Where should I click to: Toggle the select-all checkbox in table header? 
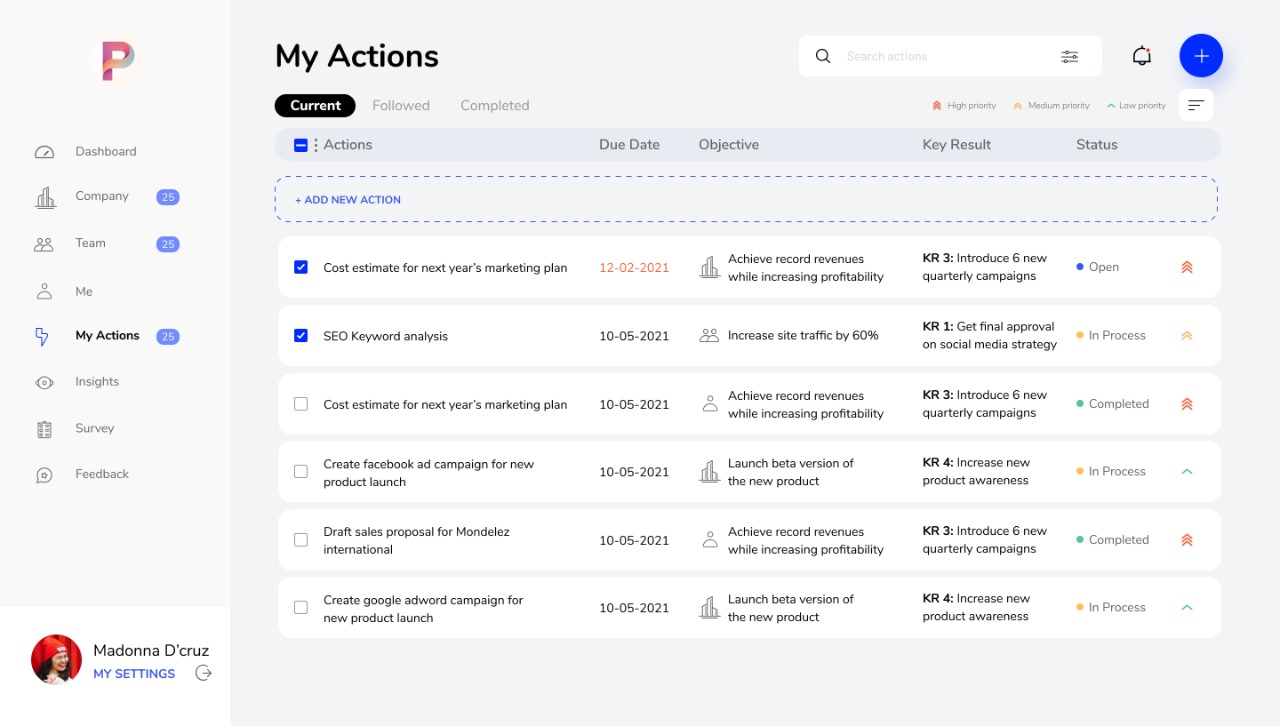pyautogui.click(x=301, y=145)
